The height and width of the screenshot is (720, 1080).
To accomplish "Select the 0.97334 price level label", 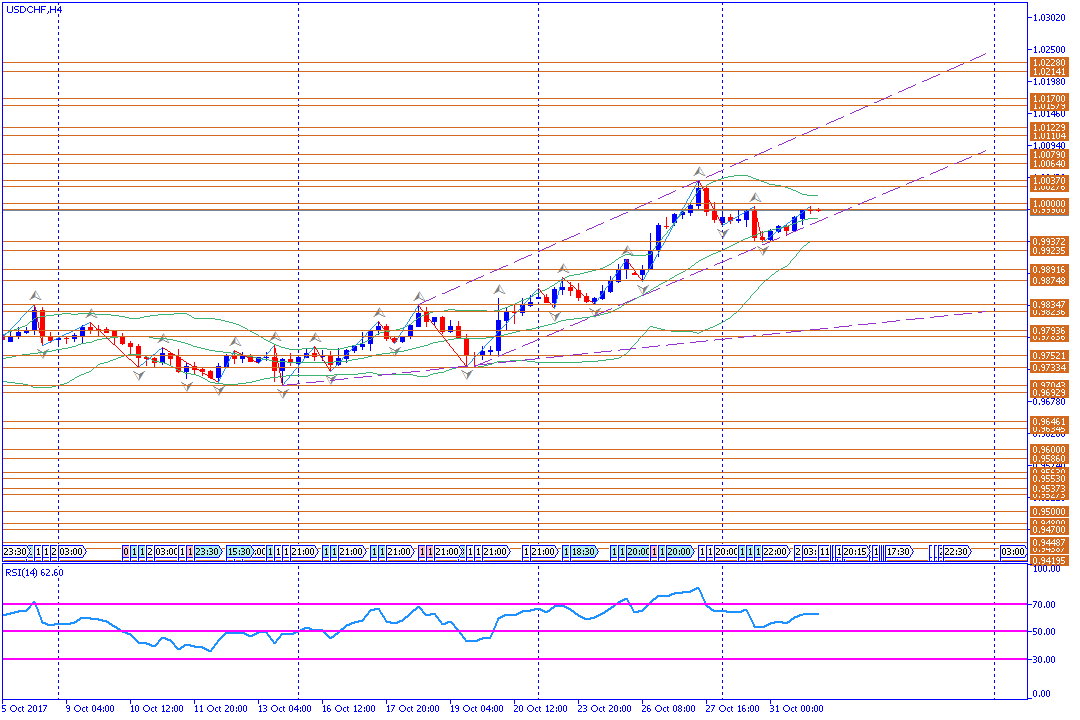I will coord(1048,368).
